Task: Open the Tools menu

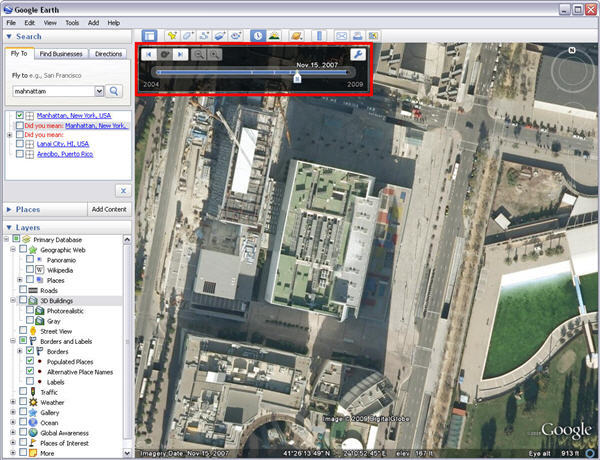Action: coord(72,22)
